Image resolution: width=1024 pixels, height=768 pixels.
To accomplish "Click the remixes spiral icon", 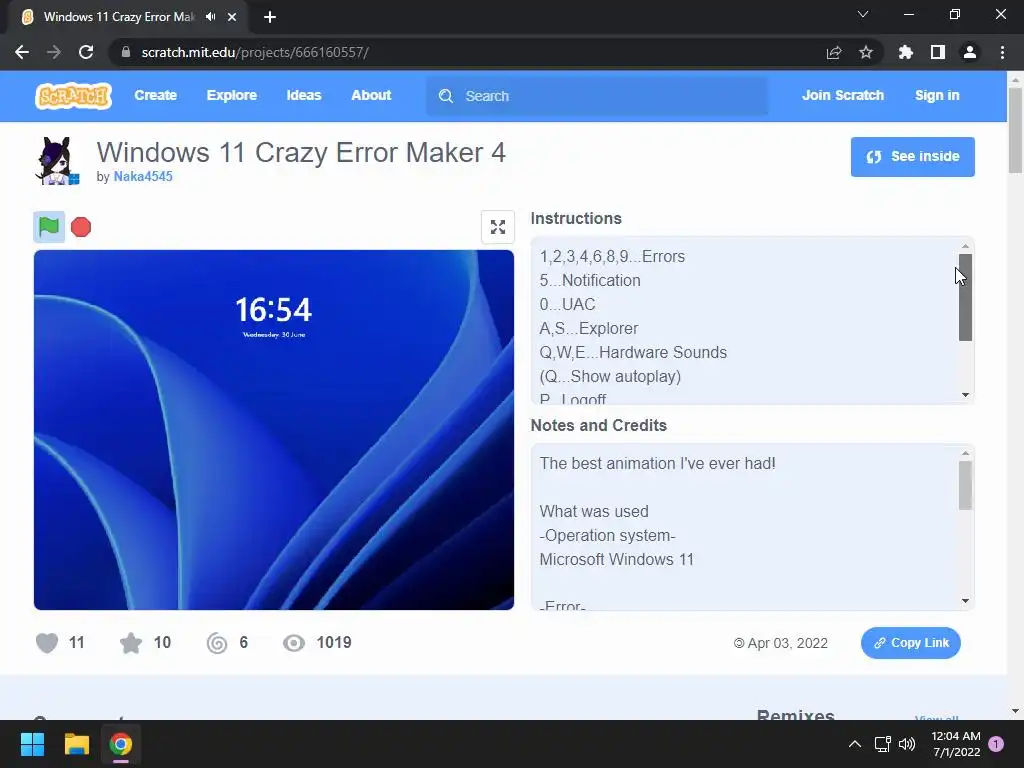I will coord(217,643).
